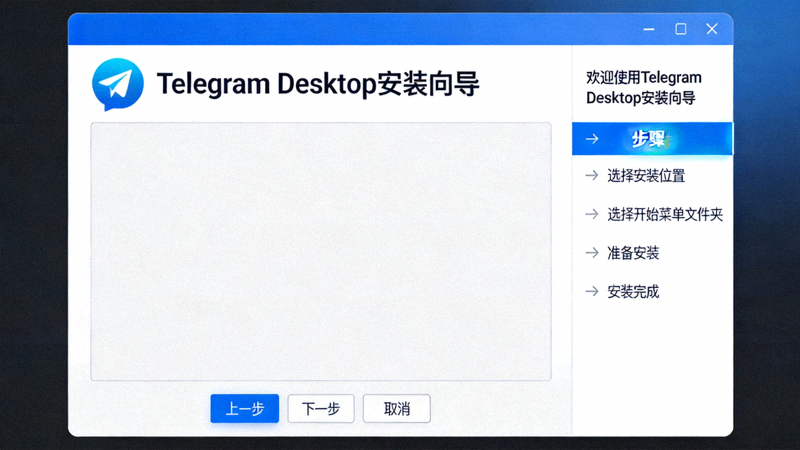Image resolution: width=800 pixels, height=450 pixels.
Task: Select the highlighted 步骤 step
Action: [x=653, y=139]
